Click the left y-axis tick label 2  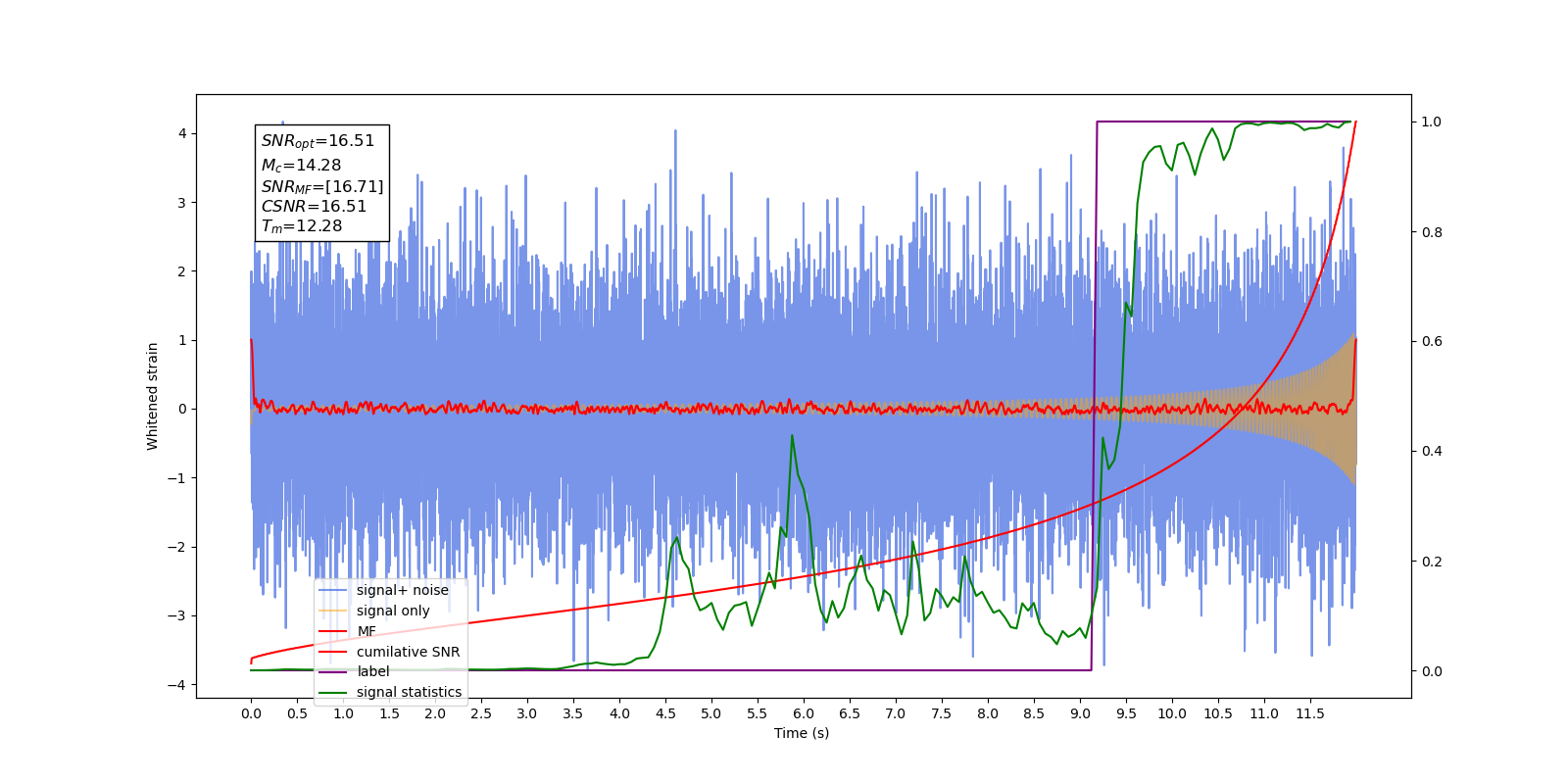coord(182,271)
